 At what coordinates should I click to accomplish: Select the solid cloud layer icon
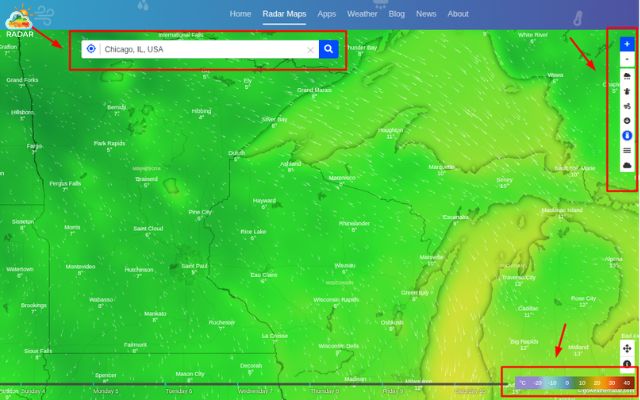coord(627,165)
